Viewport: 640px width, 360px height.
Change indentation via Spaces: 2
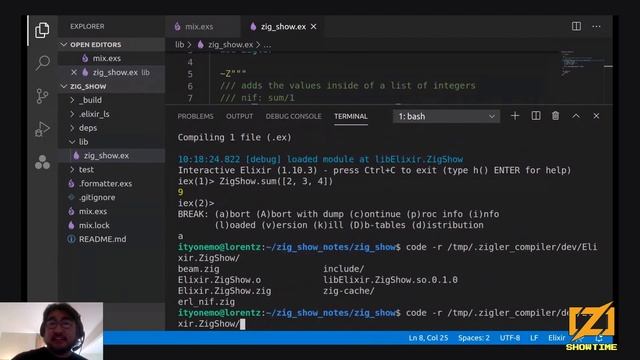(x=474, y=338)
